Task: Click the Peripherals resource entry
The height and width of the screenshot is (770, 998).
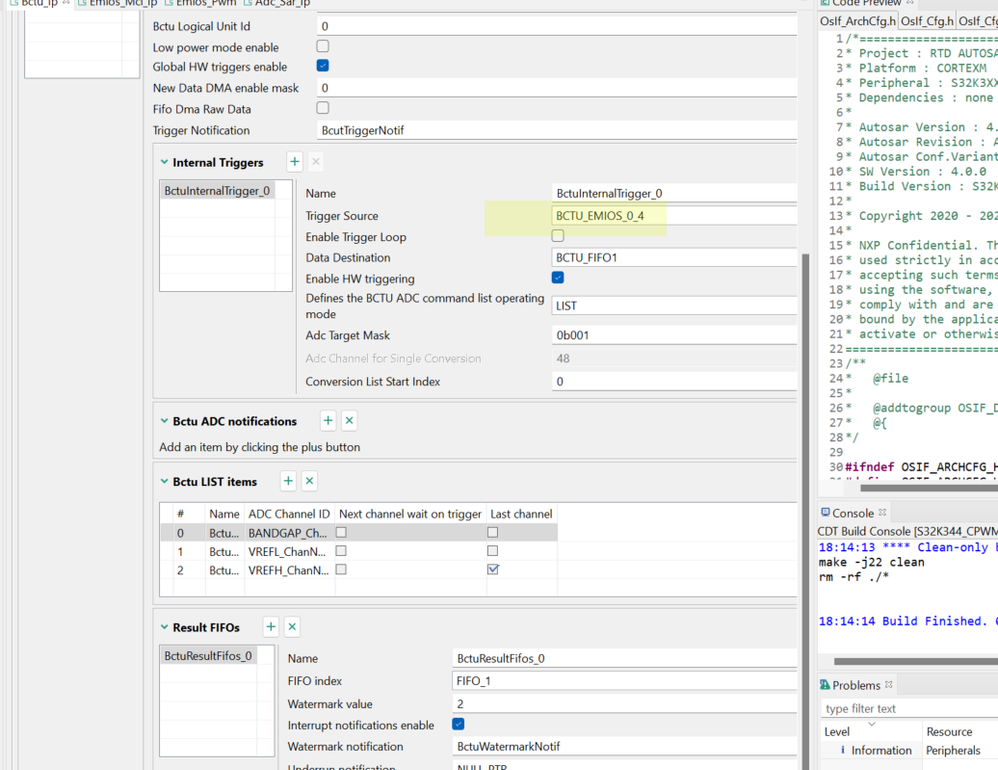Action: point(953,750)
